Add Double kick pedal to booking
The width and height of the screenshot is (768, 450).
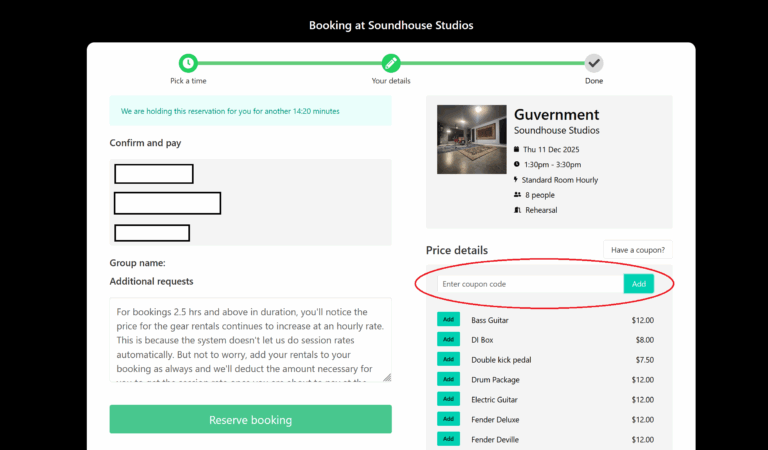coord(448,359)
